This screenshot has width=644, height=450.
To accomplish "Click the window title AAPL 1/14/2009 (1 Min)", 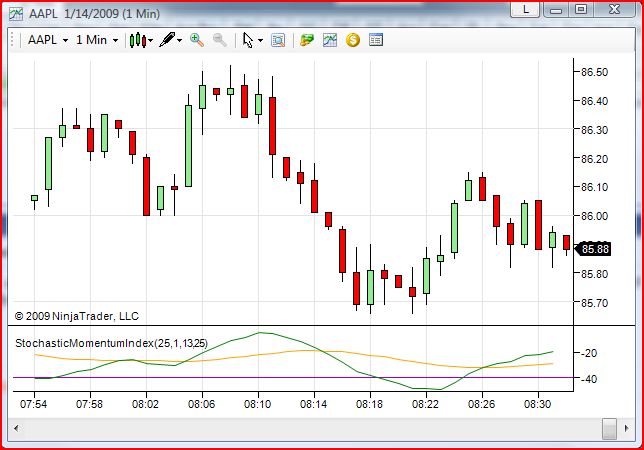I will point(94,14).
